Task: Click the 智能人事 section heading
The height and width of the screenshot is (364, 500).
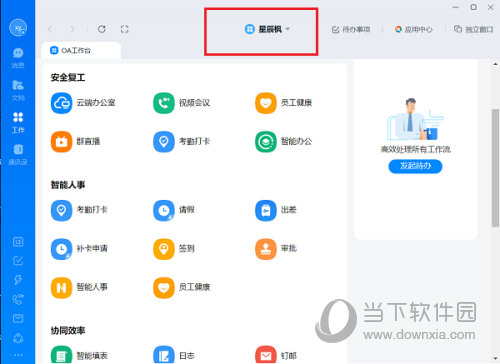Action: click(x=68, y=185)
